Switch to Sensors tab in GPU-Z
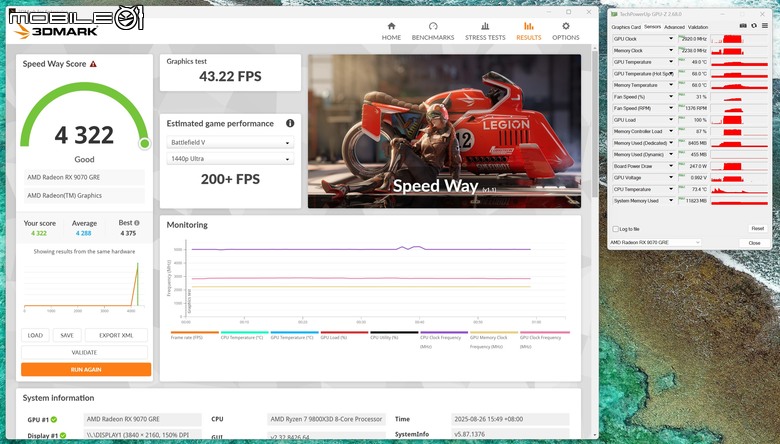The height and width of the screenshot is (444, 780). 652,27
